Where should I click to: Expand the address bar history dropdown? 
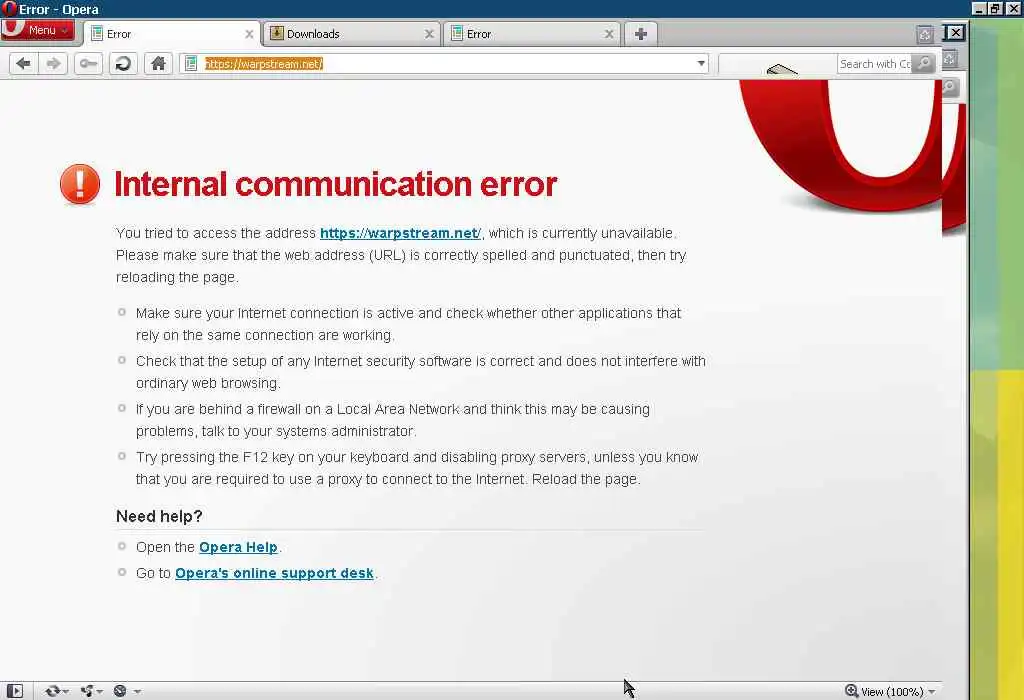(x=701, y=63)
